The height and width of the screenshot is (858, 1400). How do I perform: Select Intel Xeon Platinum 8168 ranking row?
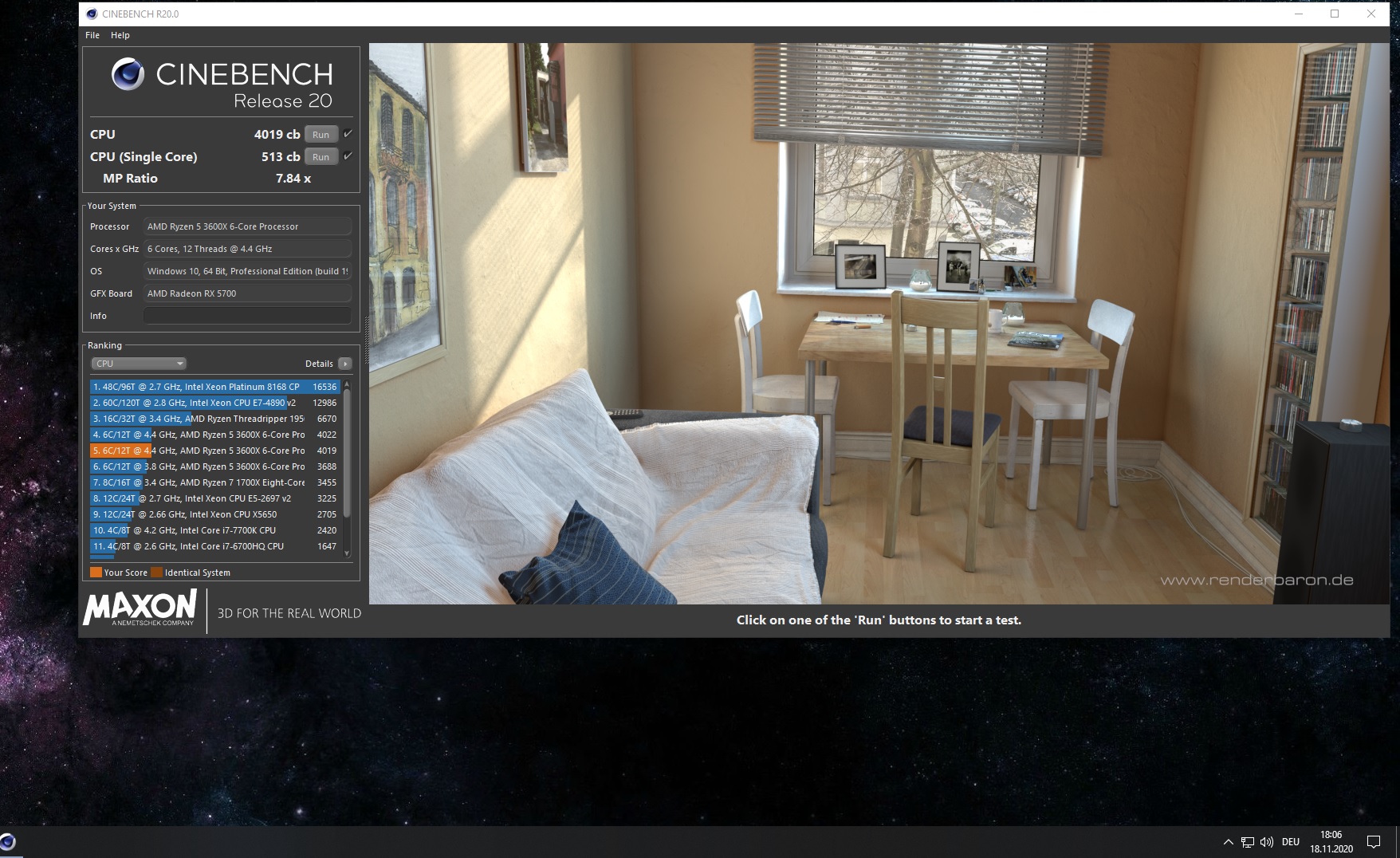(x=215, y=387)
